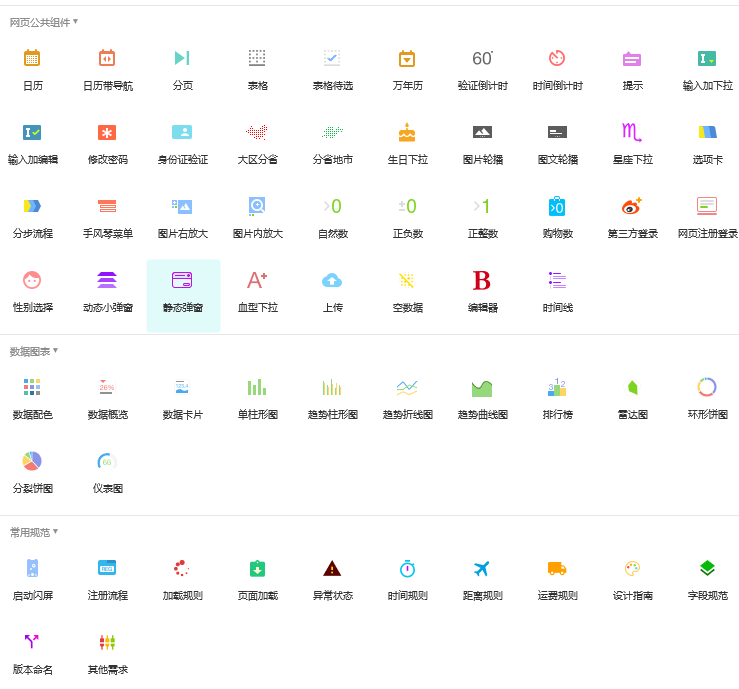Select the 提示 tooltip component
The image size is (739, 689).
[x=632, y=58]
